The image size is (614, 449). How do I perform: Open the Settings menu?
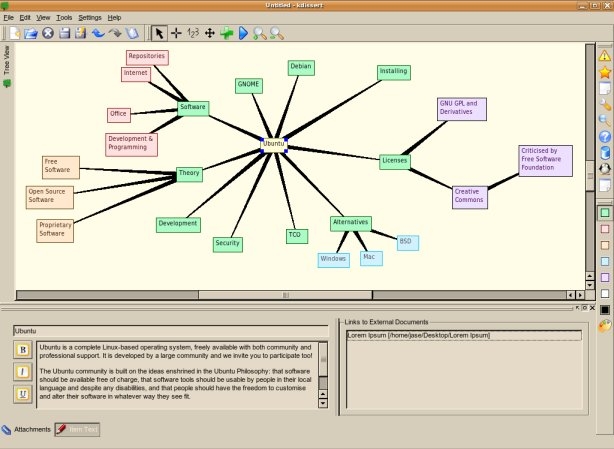90,18
